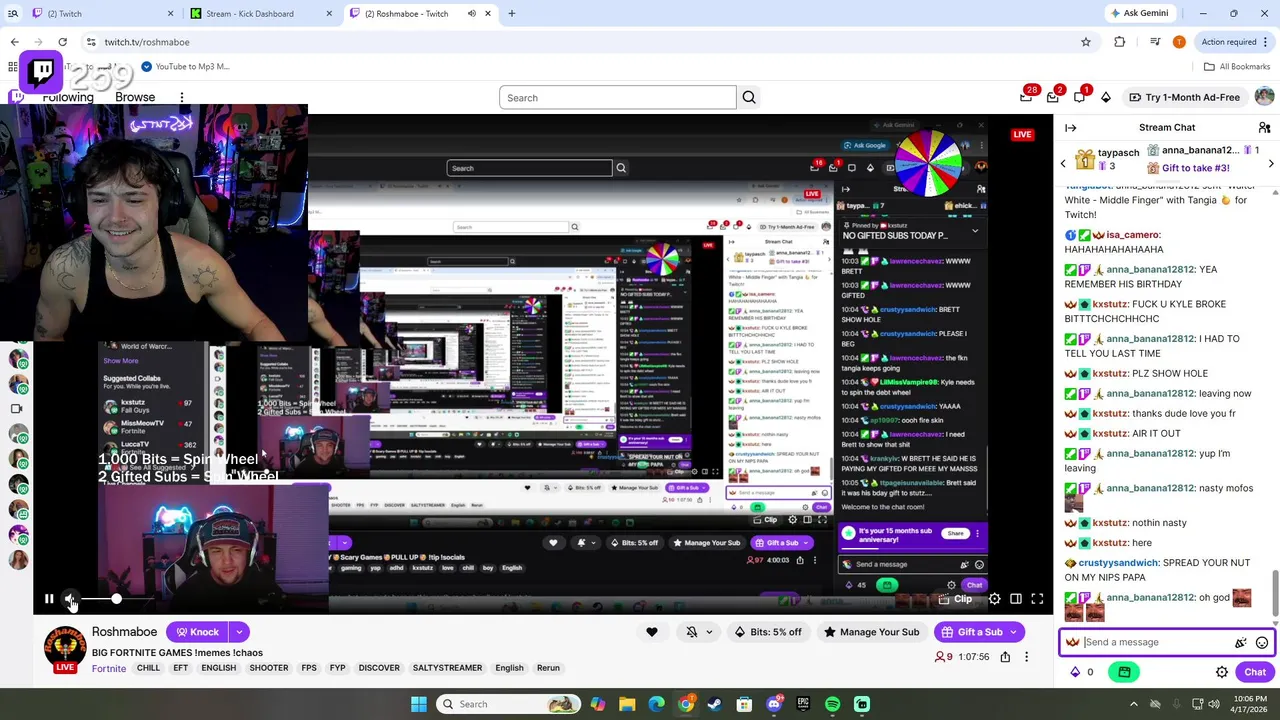
Task: Show previous gift leaderboard entry
Action: point(1063,163)
